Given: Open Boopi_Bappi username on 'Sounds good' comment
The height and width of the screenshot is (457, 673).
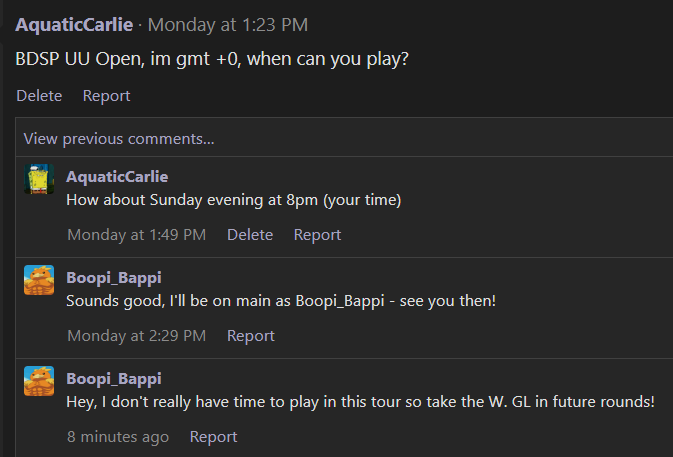Looking at the screenshot, I should (114, 278).
